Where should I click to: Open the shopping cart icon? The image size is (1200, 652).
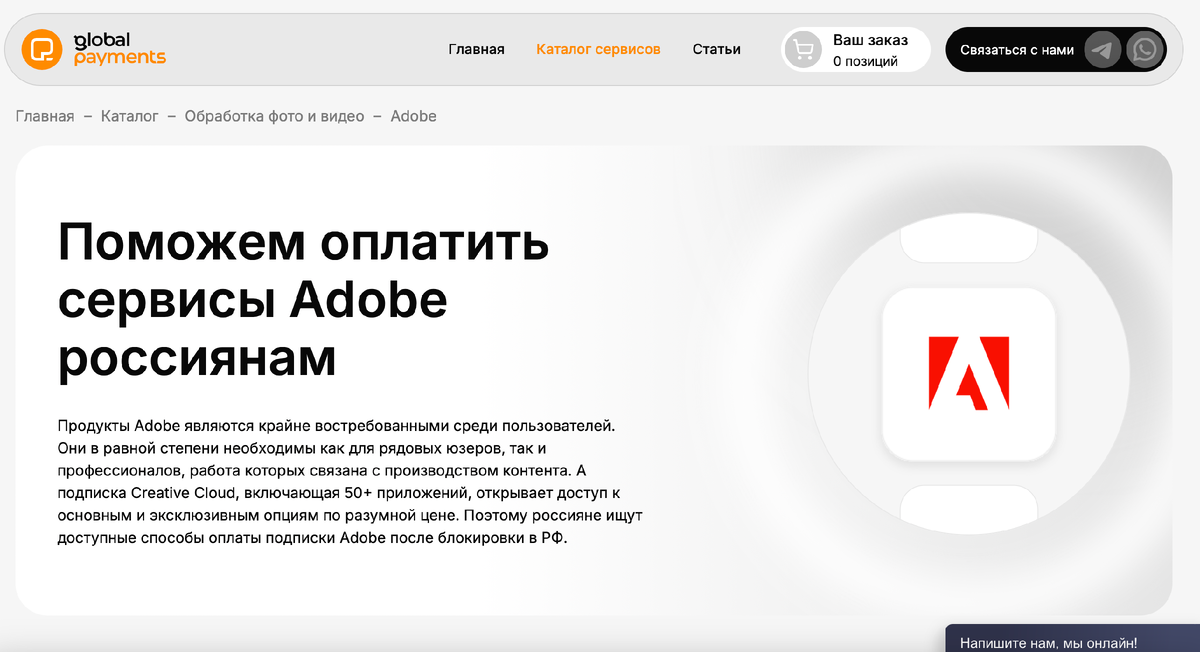802,49
